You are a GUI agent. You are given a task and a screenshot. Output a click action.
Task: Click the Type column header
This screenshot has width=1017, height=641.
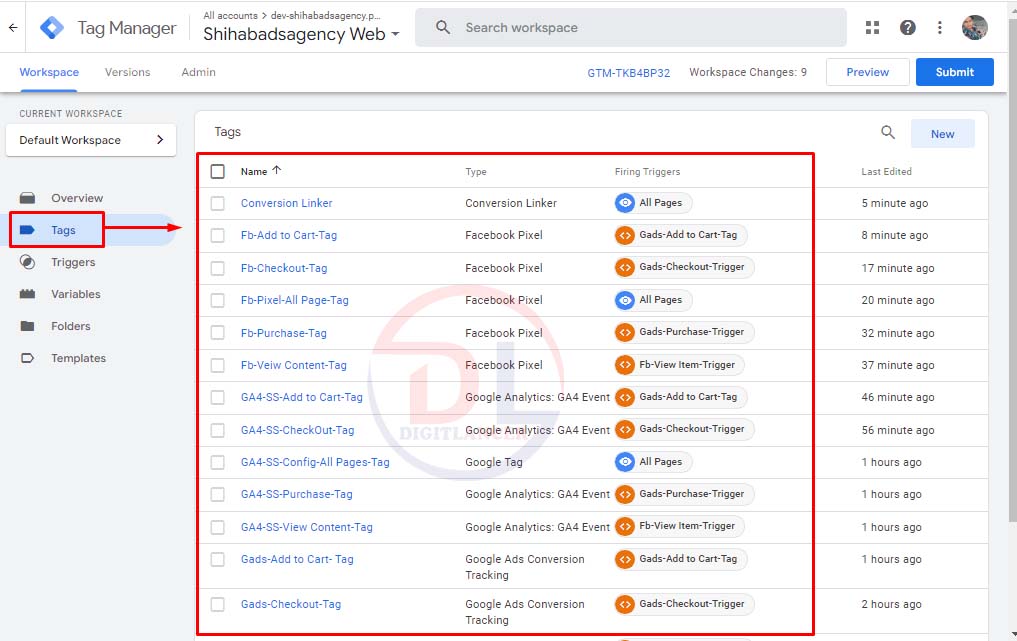(x=475, y=172)
